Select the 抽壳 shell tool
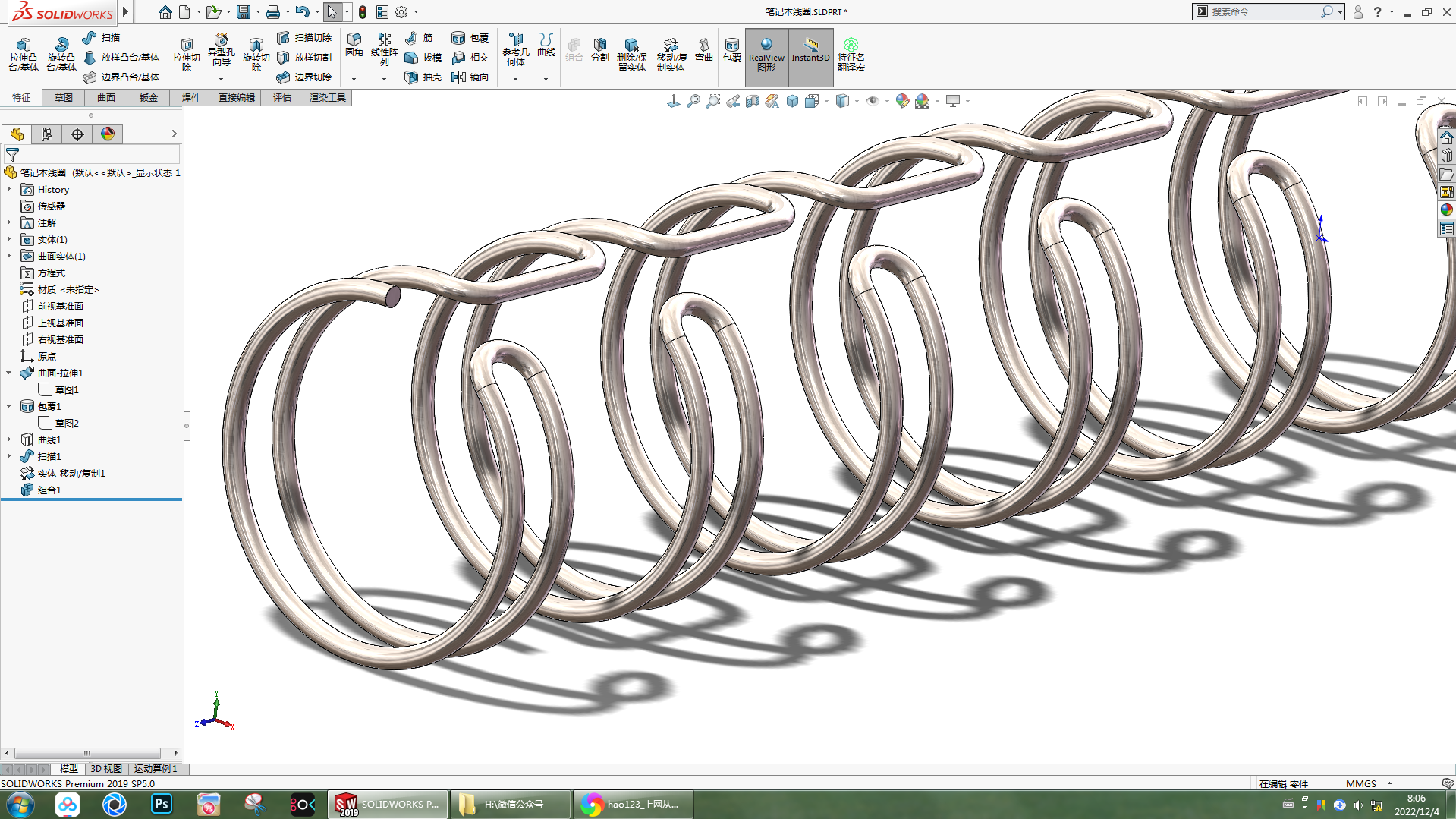The height and width of the screenshot is (819, 1456). coord(423,77)
